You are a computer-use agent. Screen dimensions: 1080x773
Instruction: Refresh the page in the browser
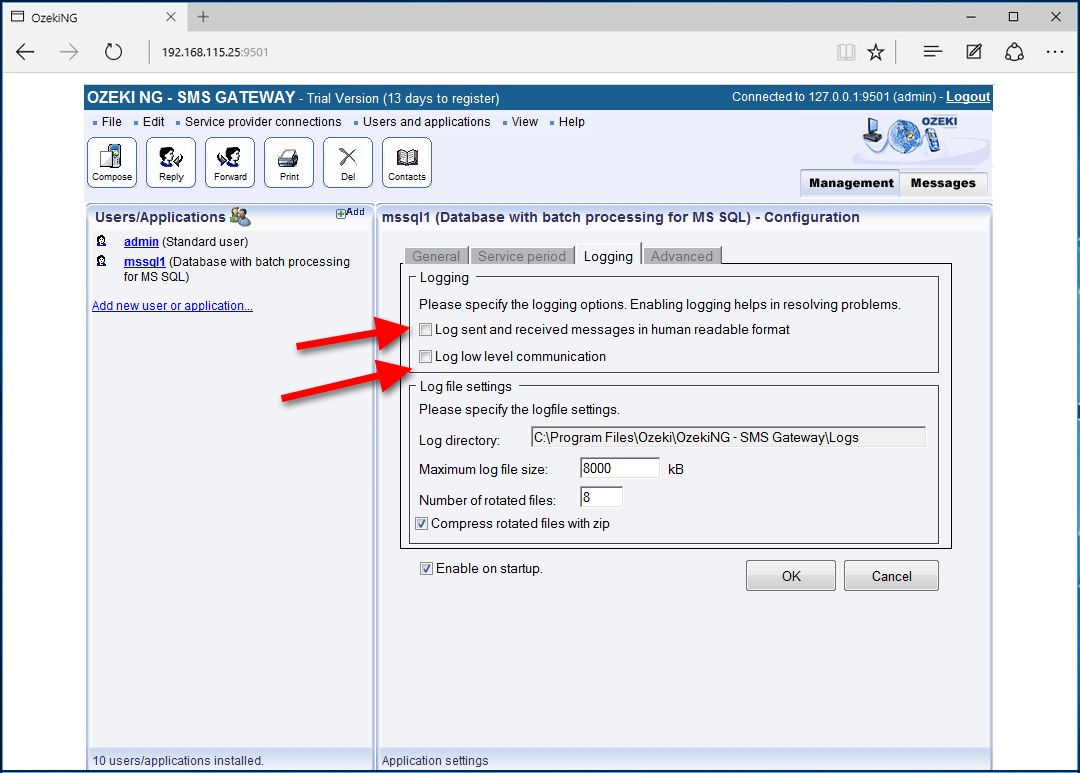point(113,52)
